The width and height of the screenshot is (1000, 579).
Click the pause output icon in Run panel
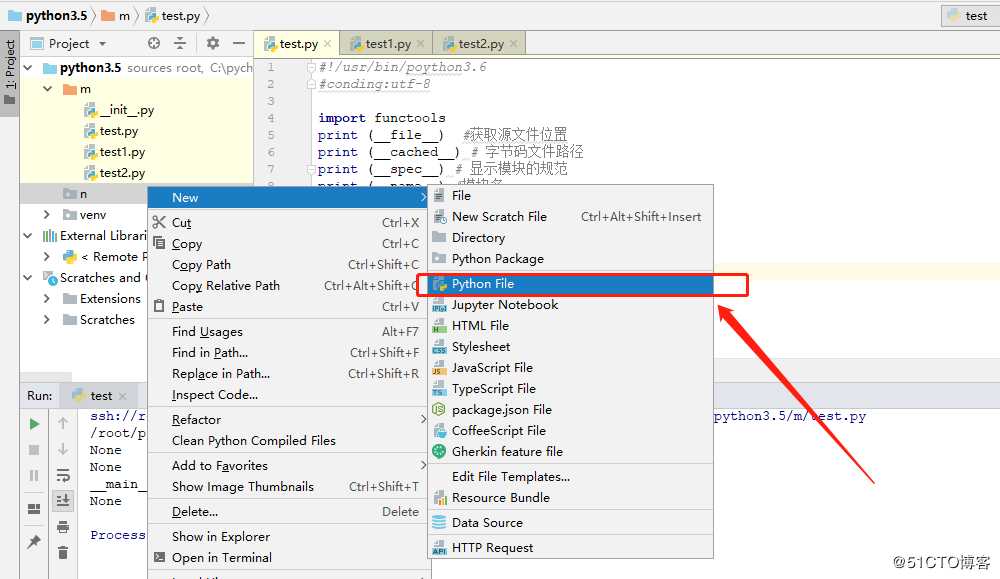[x=34, y=475]
